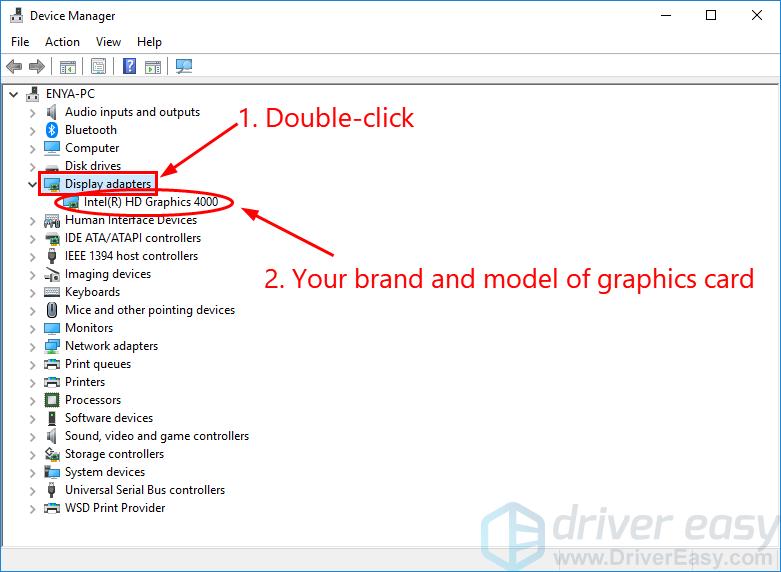
Task: Expand the WSD Print Provider arrow
Action: [x=32, y=508]
